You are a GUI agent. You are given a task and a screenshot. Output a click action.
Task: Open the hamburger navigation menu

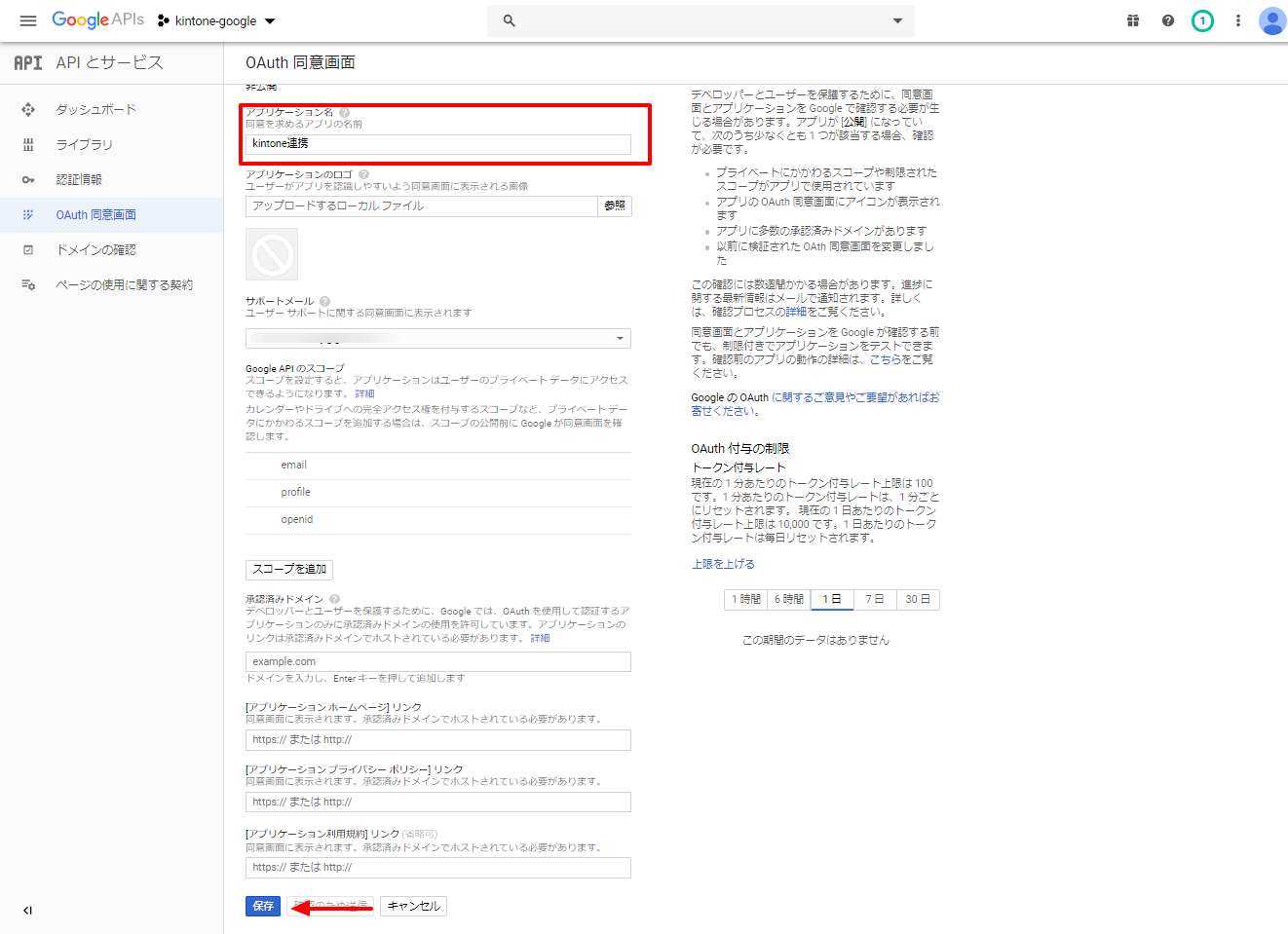coord(28,20)
